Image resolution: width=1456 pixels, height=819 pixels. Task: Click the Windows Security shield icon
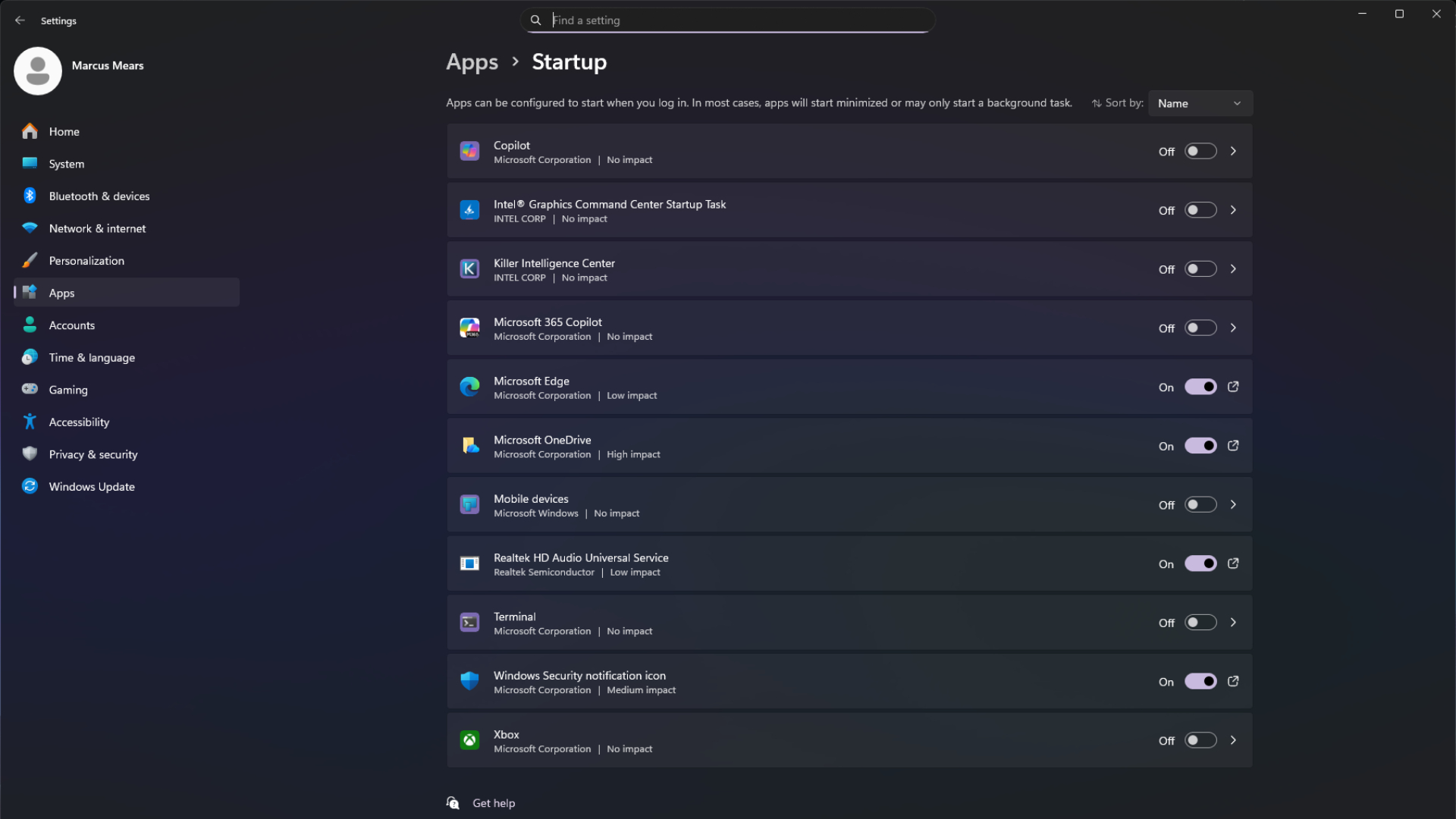click(x=469, y=680)
